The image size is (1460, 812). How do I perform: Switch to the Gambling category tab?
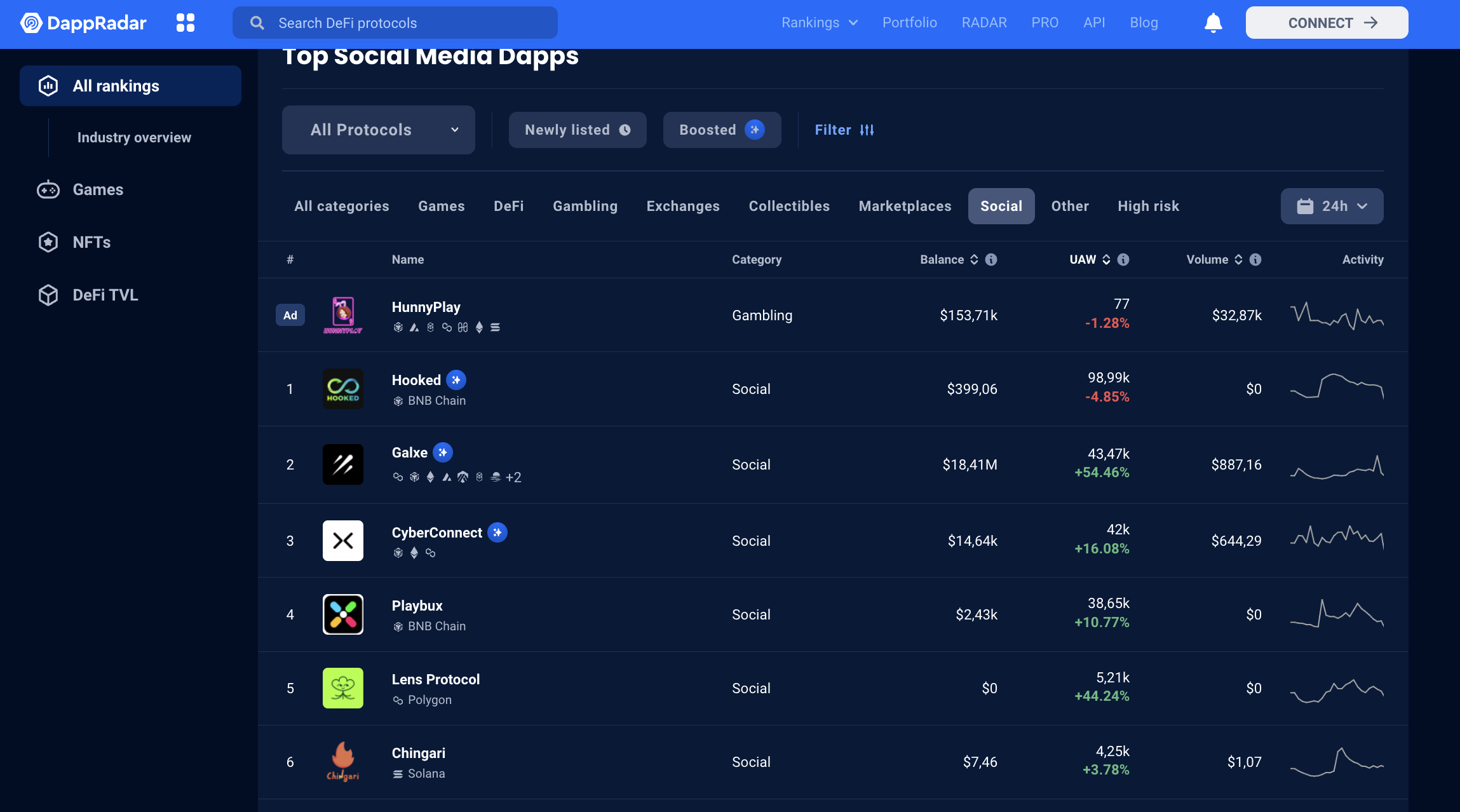(x=585, y=206)
